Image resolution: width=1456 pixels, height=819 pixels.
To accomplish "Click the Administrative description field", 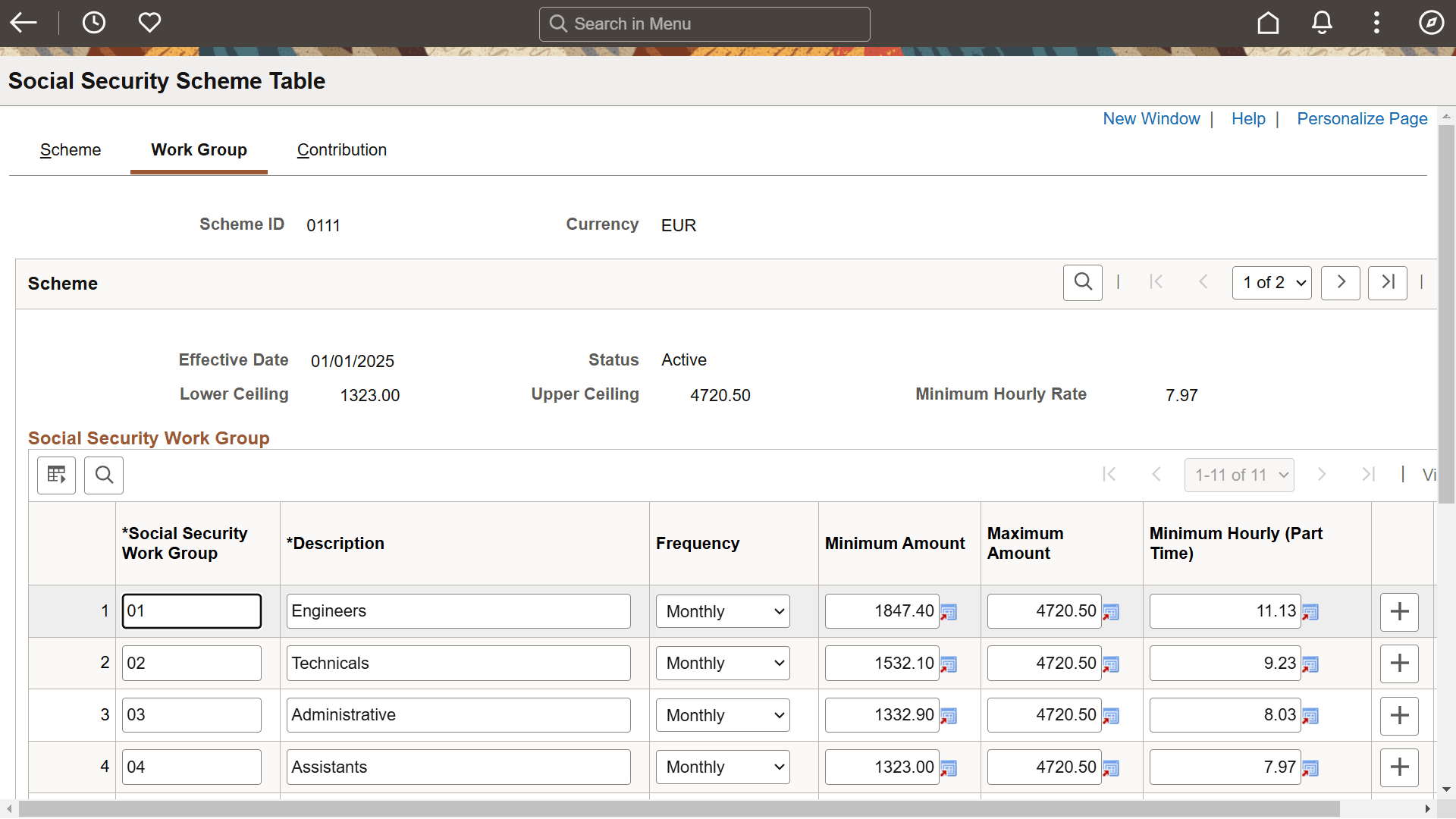I will tap(458, 715).
